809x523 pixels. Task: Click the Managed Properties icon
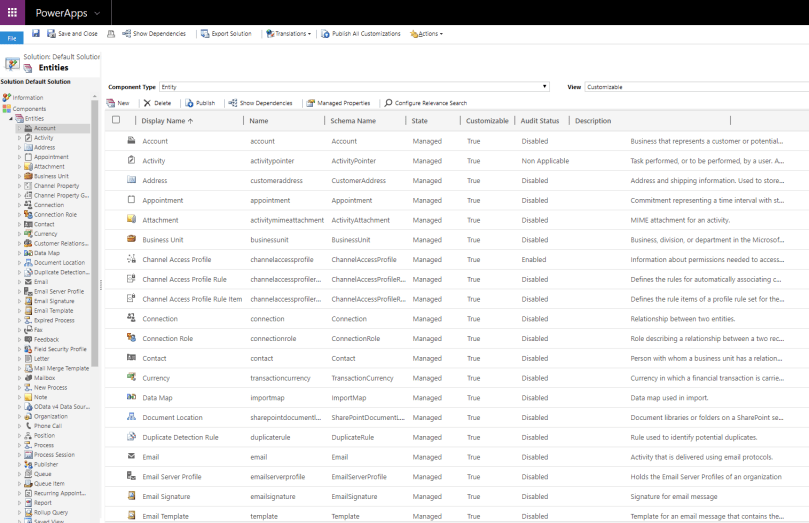click(x=311, y=103)
